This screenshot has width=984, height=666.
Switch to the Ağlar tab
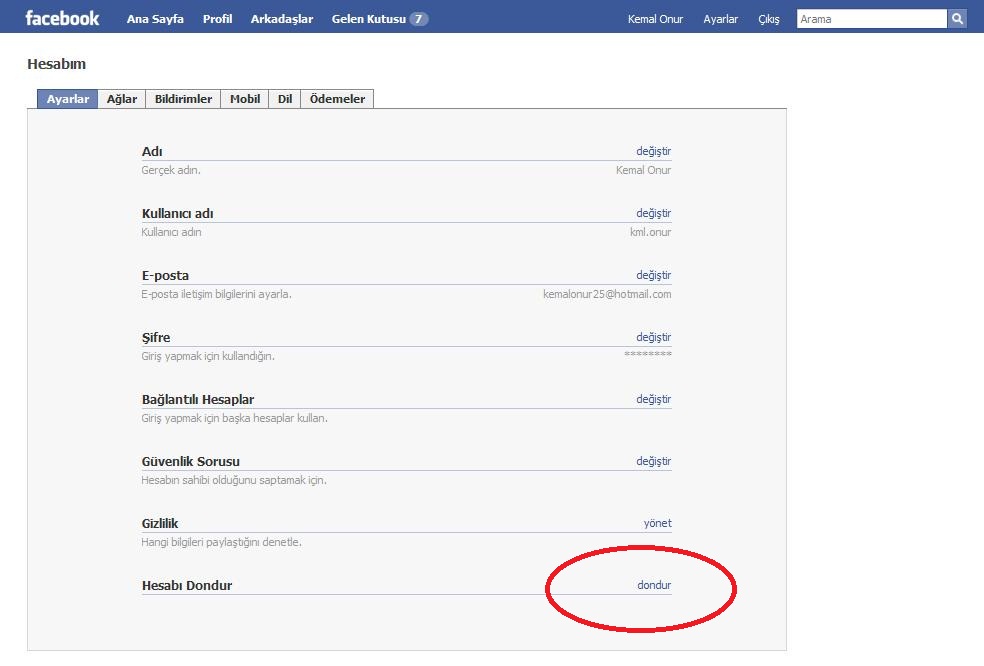coord(122,99)
